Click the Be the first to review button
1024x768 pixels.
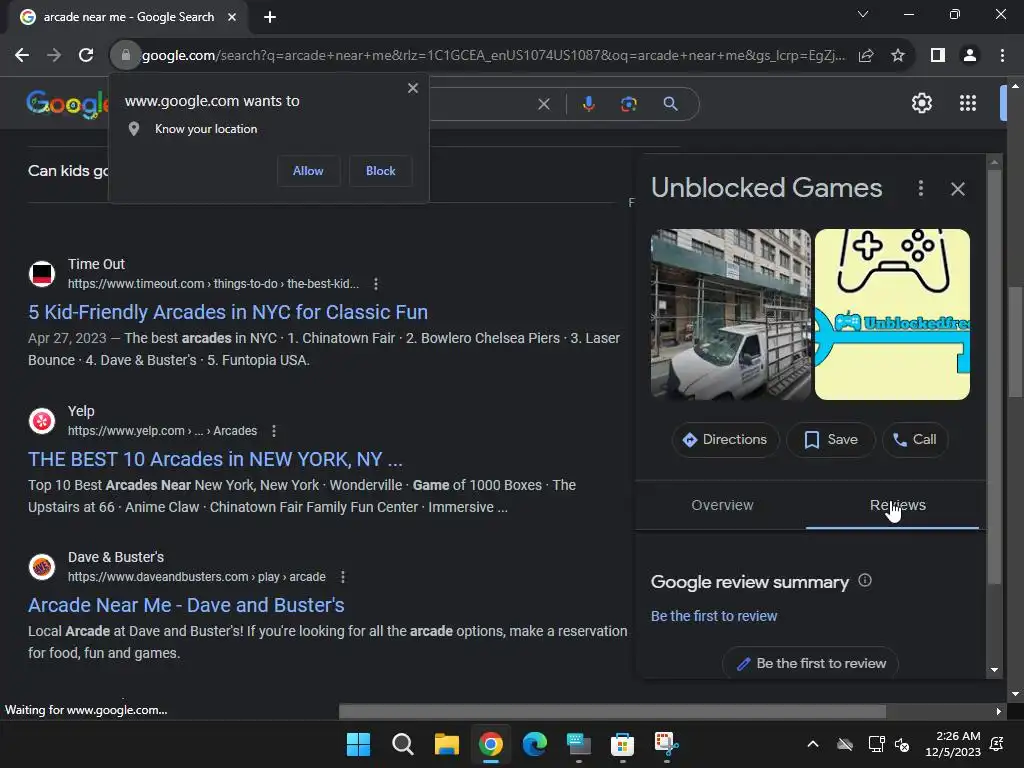(810, 664)
